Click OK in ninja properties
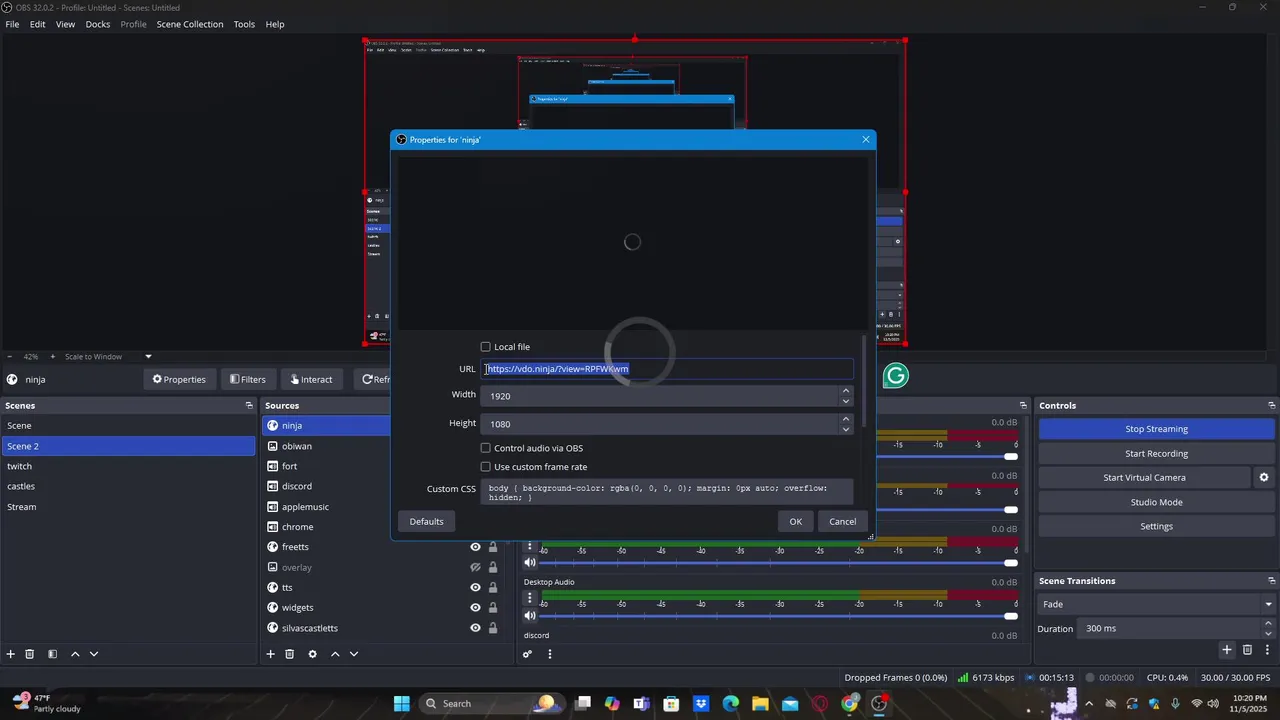Screen dimensions: 1280x720 tap(795, 521)
